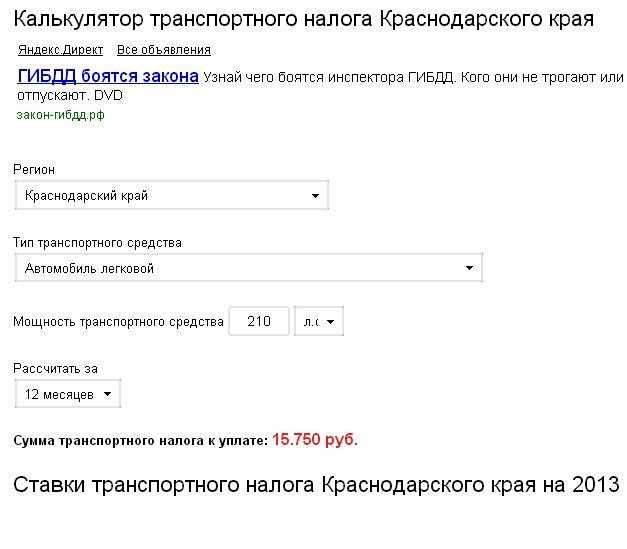Follow the ГИБДД боятся закона ad link

(108, 76)
